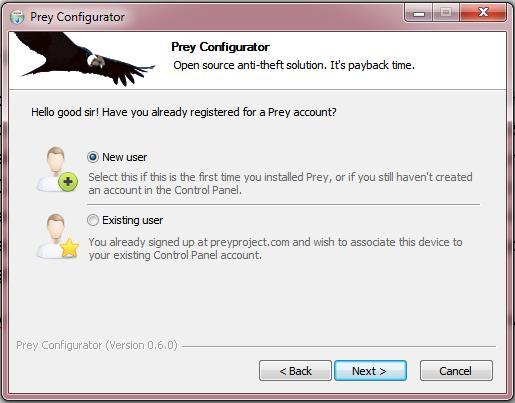Click the Prey Configurator heading in banner
Screen dimensions: 515x403
pyautogui.click(x=220, y=47)
